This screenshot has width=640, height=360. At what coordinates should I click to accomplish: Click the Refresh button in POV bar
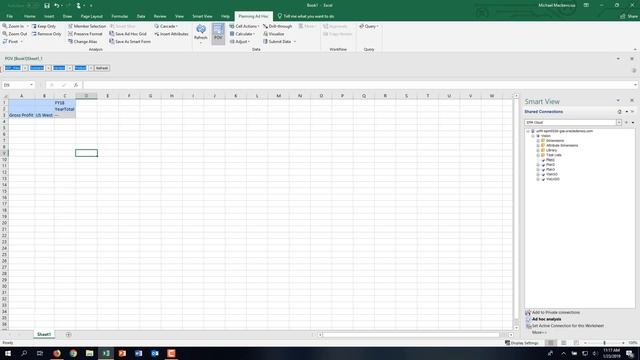(x=102, y=68)
